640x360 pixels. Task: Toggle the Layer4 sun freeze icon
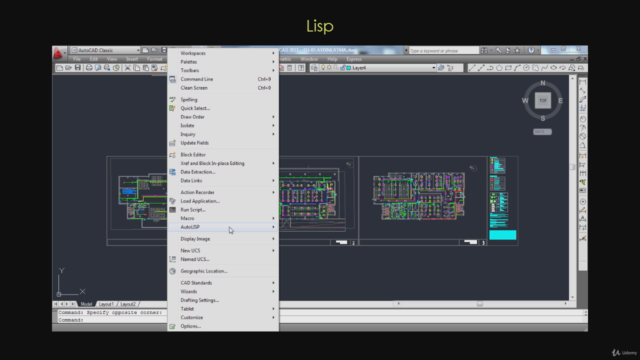coord(329,68)
